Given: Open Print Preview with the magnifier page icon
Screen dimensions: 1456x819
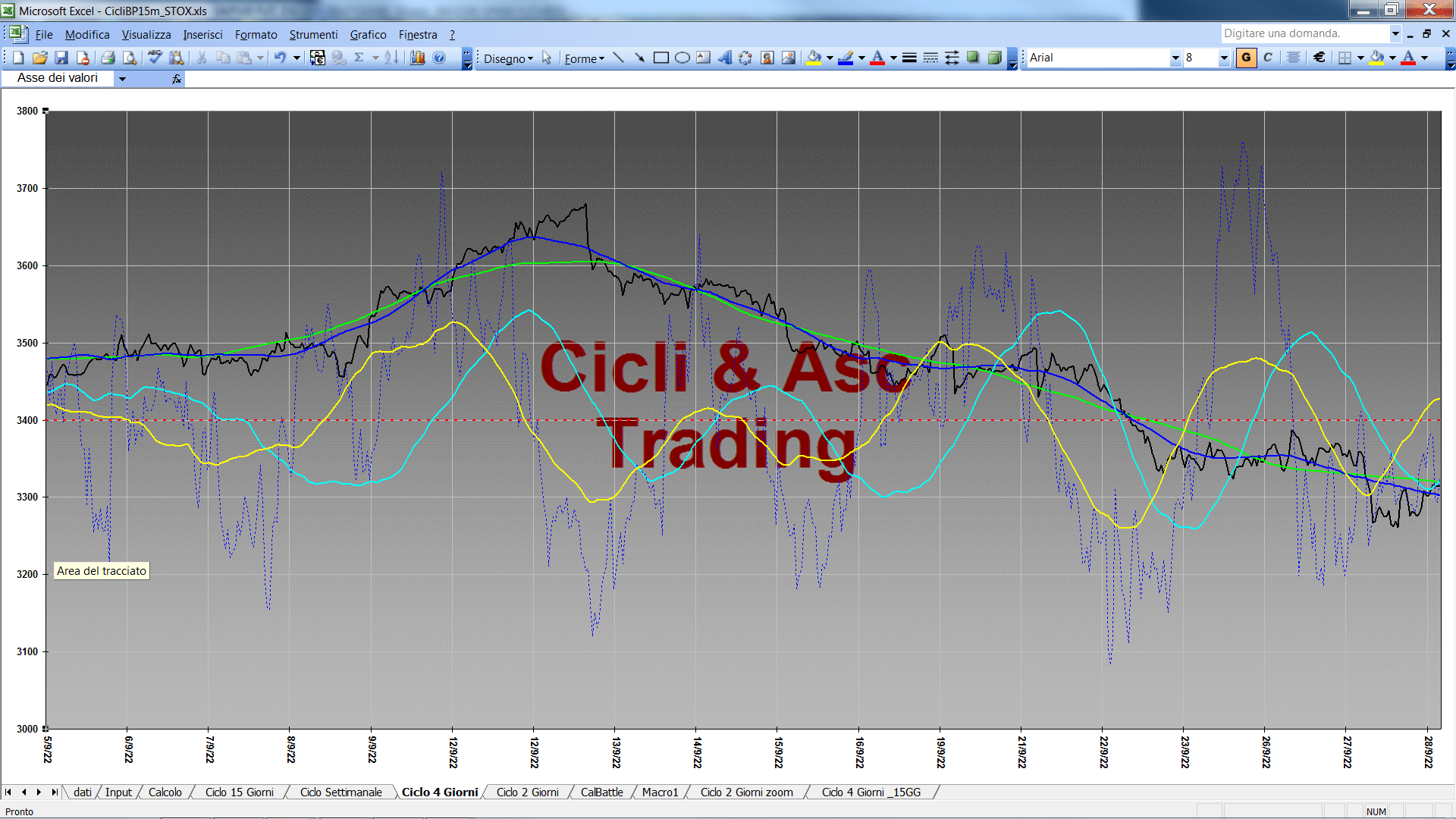Looking at the screenshot, I should point(130,58).
